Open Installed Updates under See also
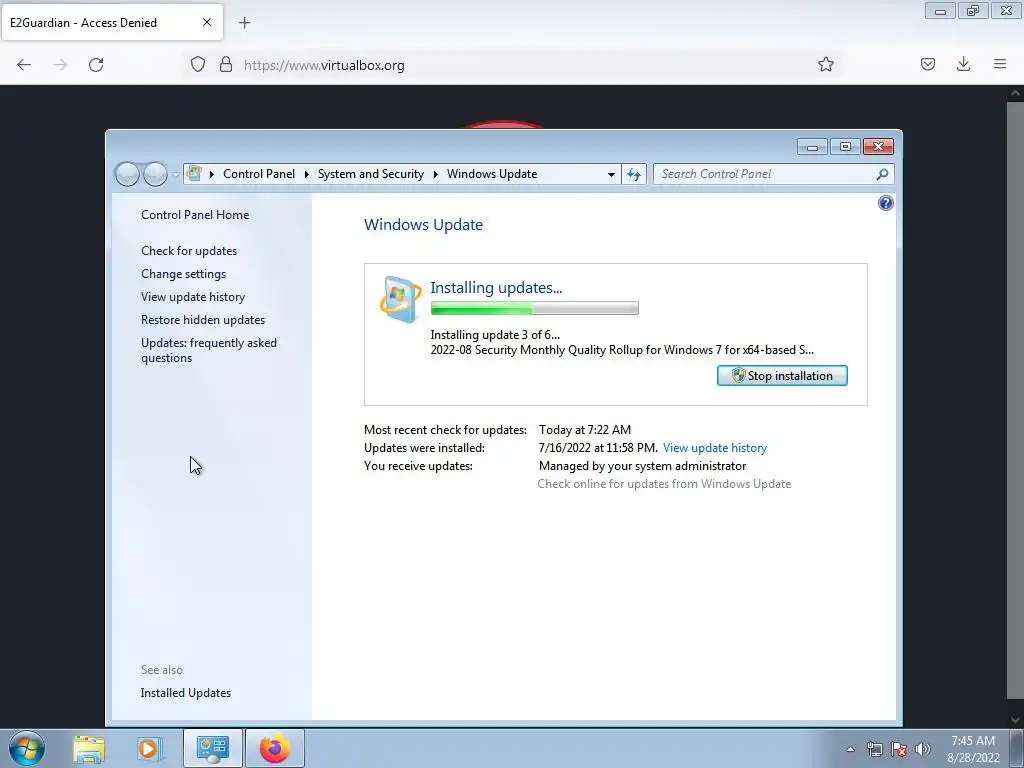 pyautogui.click(x=185, y=693)
